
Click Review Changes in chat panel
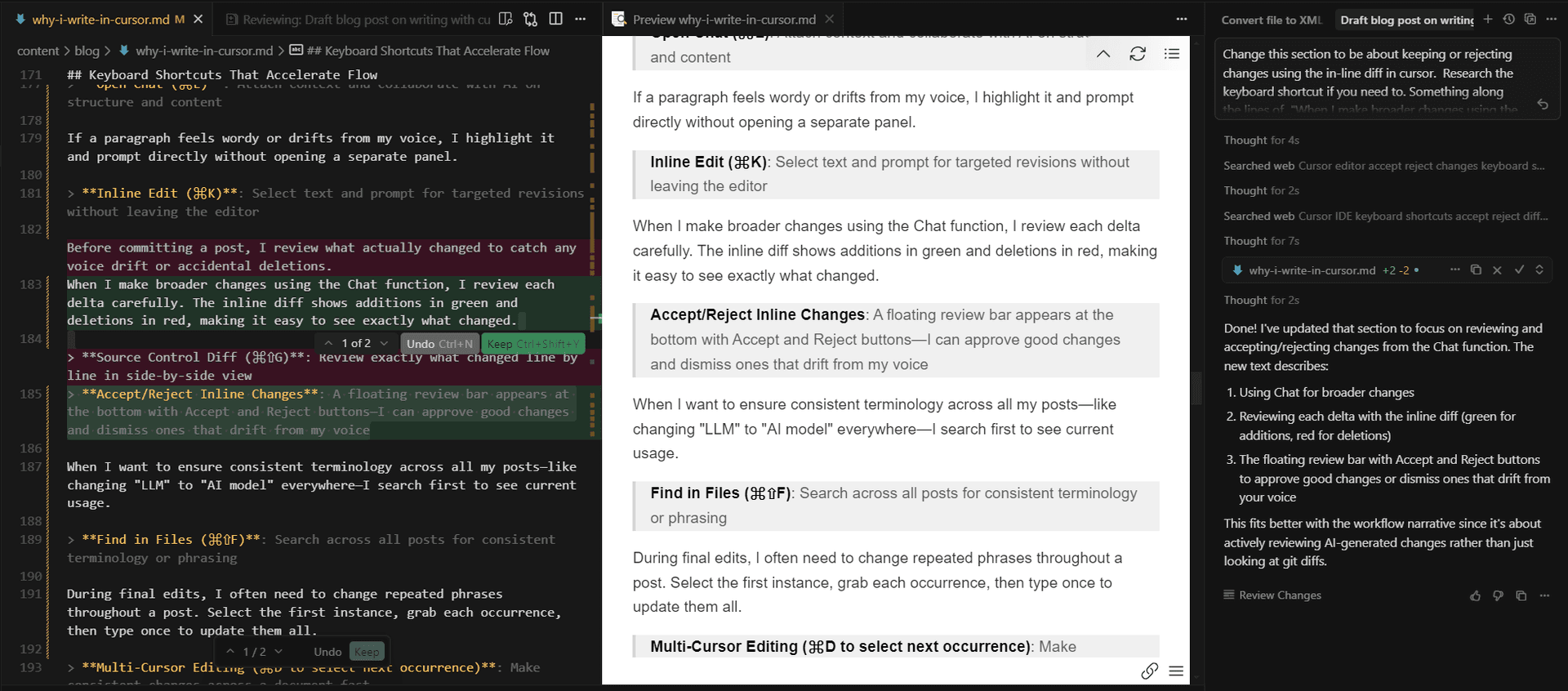pyautogui.click(x=1279, y=595)
